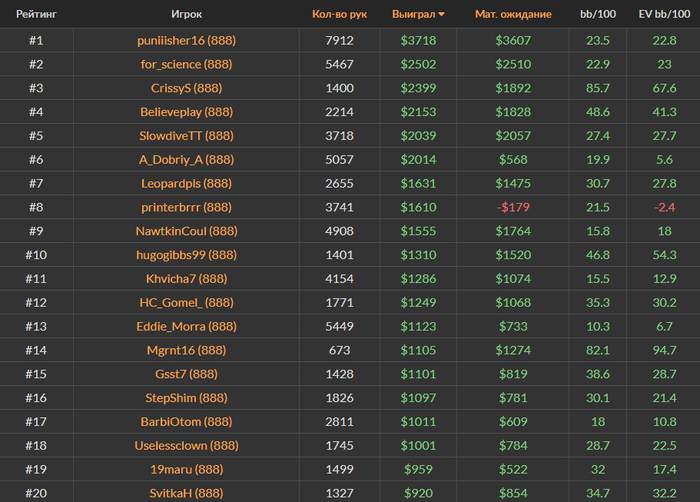This screenshot has width=700, height=502.
Task: Sort by the bb/100 column header
Action: 598,15
